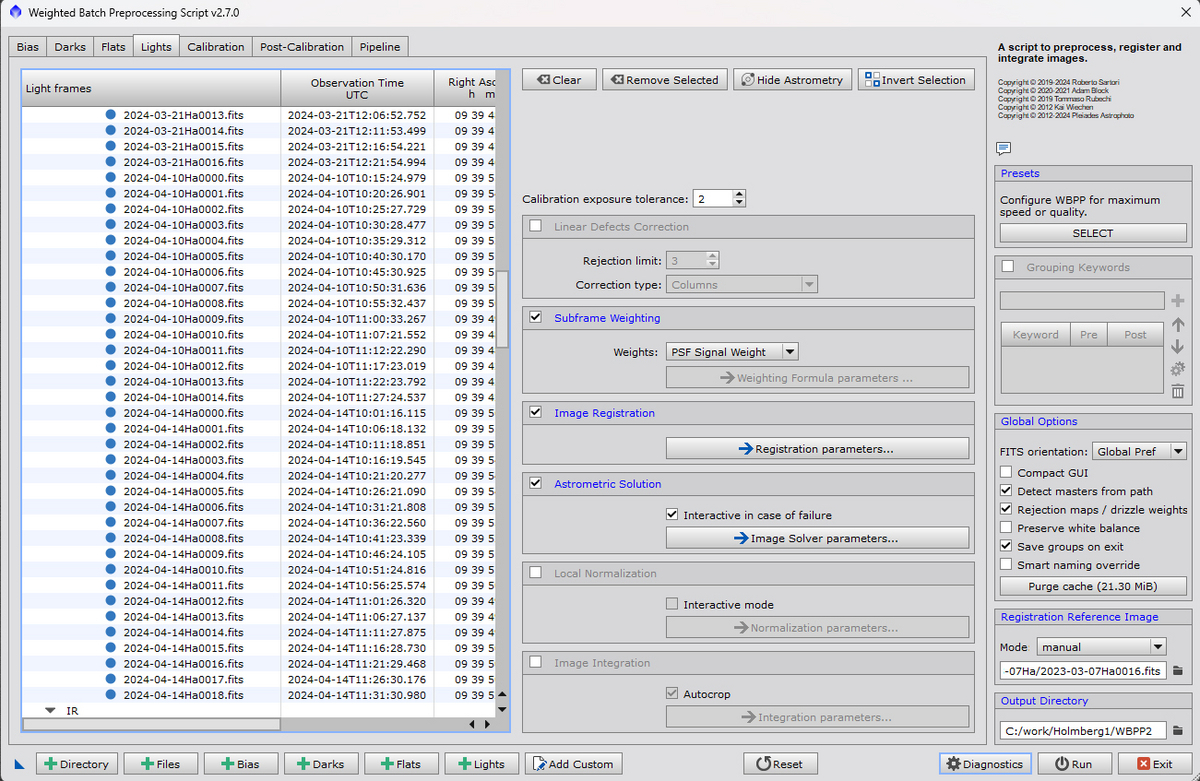Switch to the Calibration tab
The image size is (1200, 781).
216,47
